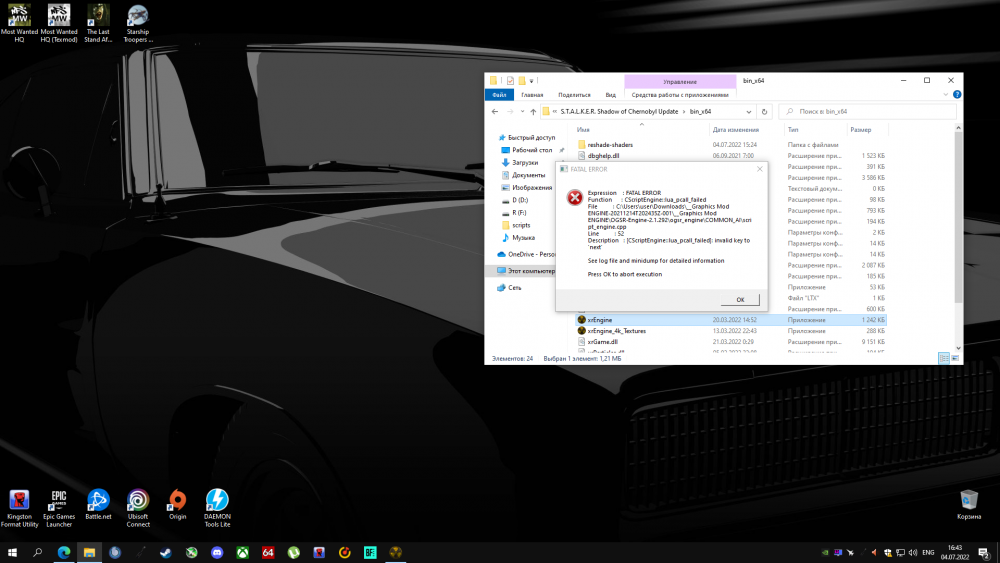This screenshot has width=1000, height=563.
Task: Select Этот компьютер in navigation pane
Action: tap(531, 271)
